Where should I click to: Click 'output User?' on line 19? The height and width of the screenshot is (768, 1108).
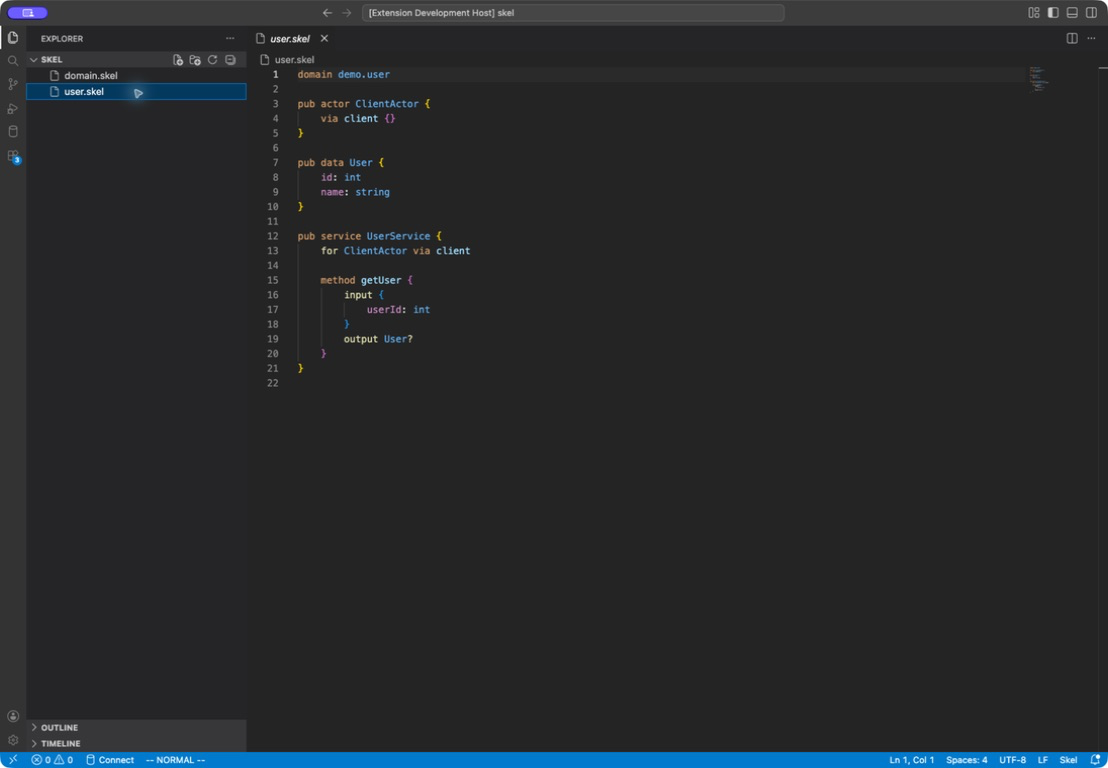coord(378,339)
